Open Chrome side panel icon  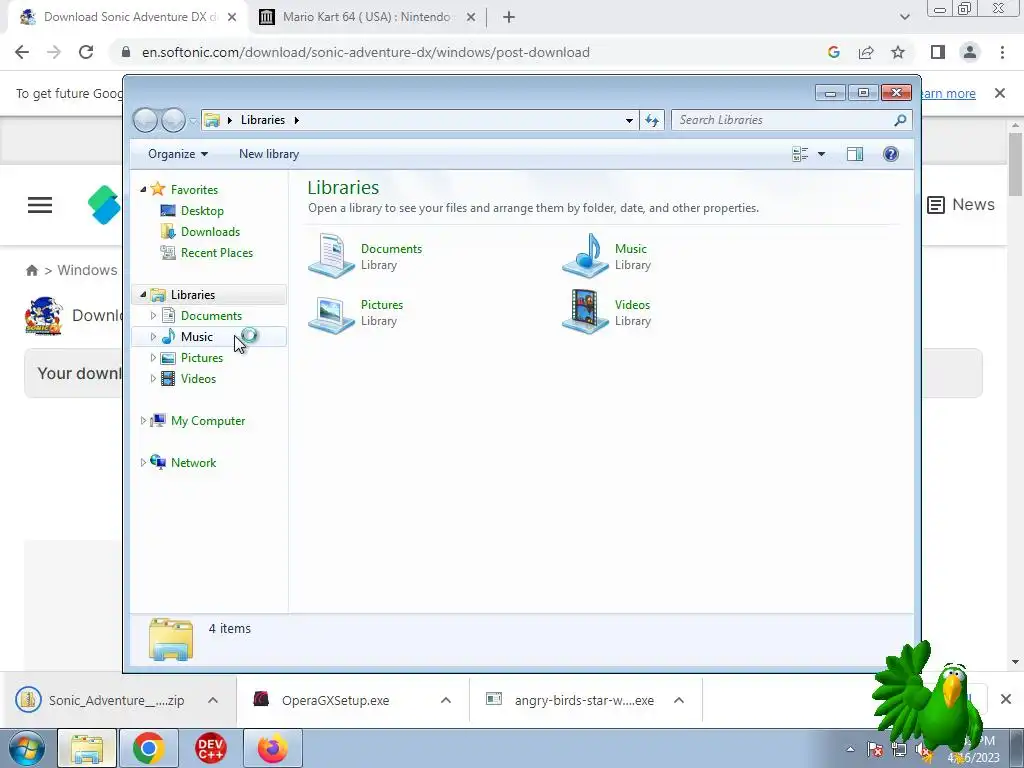[938, 52]
